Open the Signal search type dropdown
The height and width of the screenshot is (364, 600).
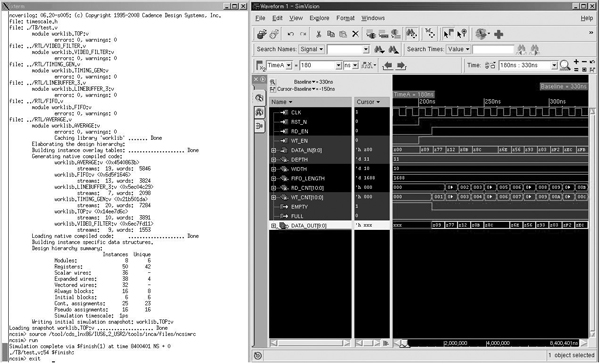coord(312,49)
